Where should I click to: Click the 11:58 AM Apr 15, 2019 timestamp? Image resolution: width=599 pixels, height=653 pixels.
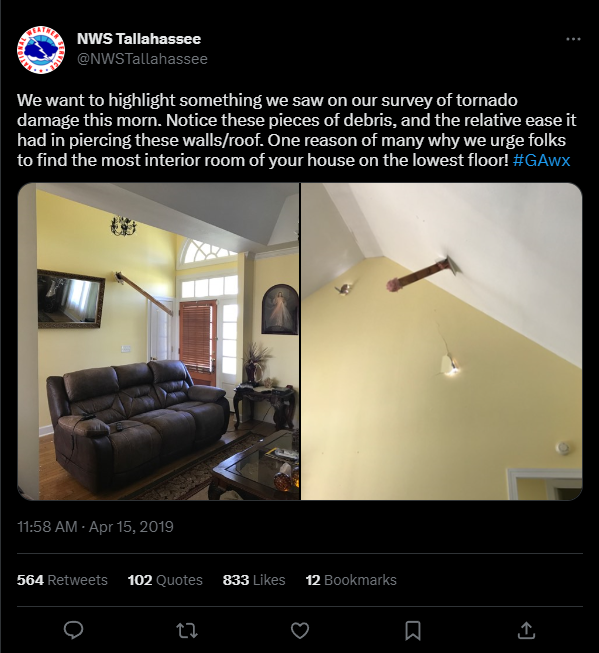click(x=95, y=527)
